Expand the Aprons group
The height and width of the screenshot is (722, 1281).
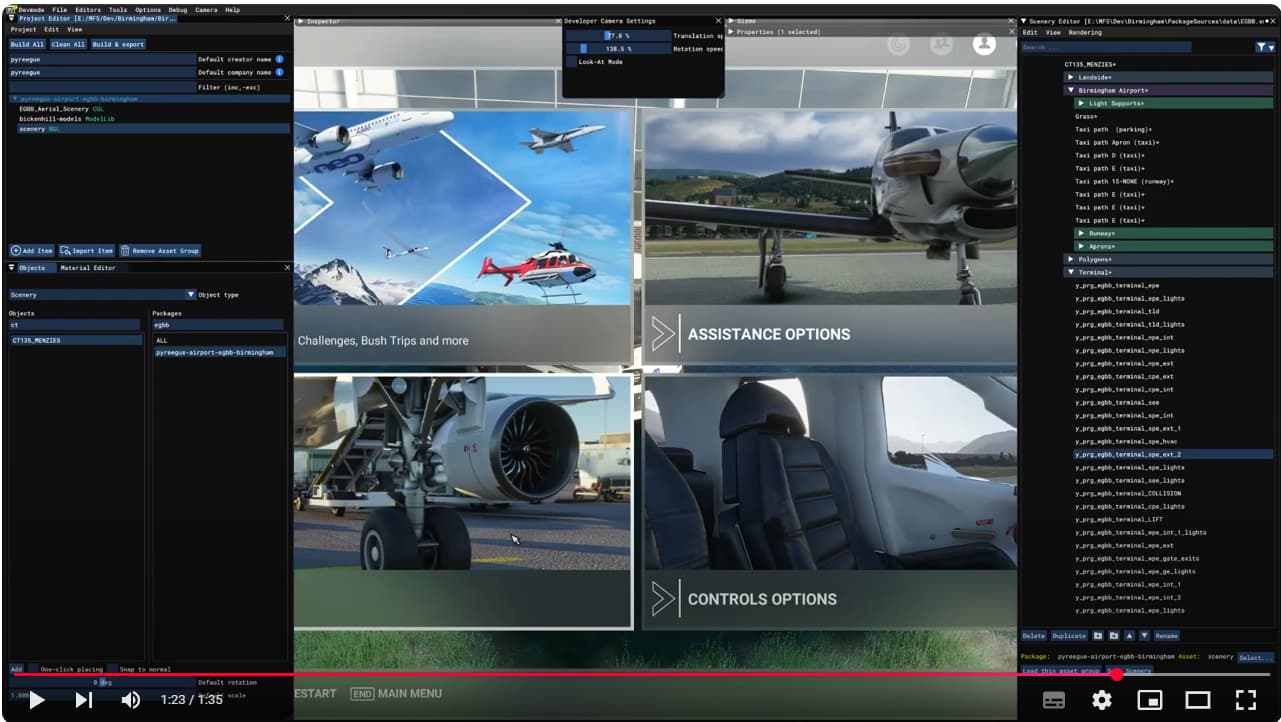tap(1081, 246)
